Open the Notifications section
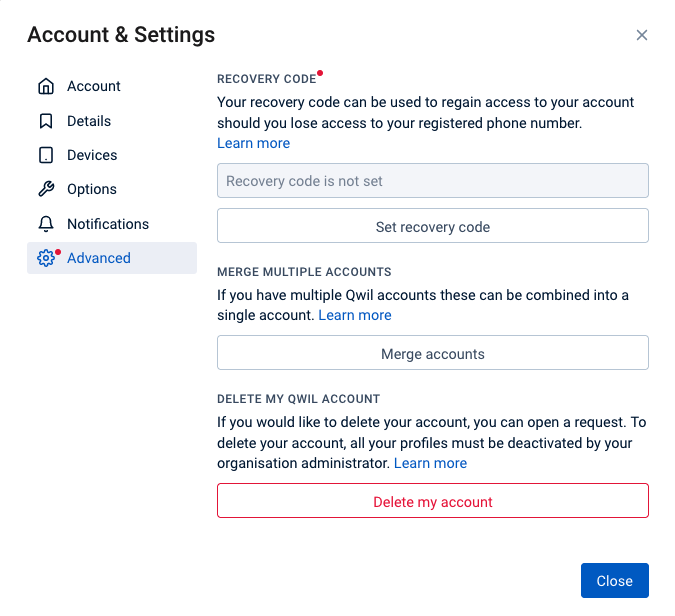Viewport: 675px width, 616px height. (x=108, y=224)
